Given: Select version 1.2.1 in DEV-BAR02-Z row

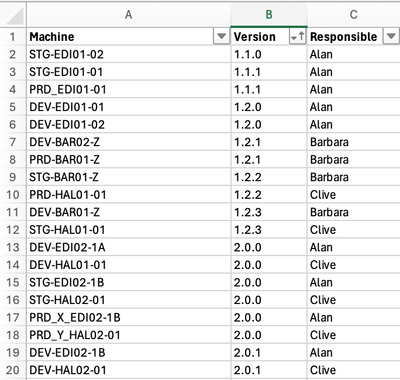Looking at the screenshot, I should pos(269,142).
